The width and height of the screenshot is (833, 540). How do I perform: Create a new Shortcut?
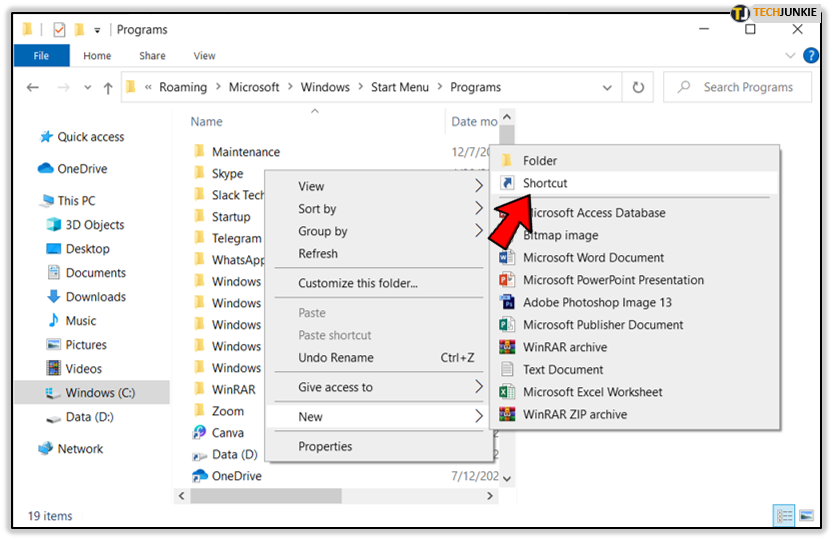(635, 183)
